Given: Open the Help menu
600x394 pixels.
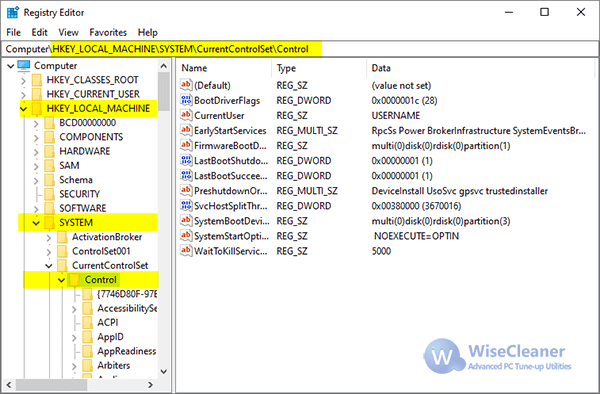Looking at the screenshot, I should 148,33.
